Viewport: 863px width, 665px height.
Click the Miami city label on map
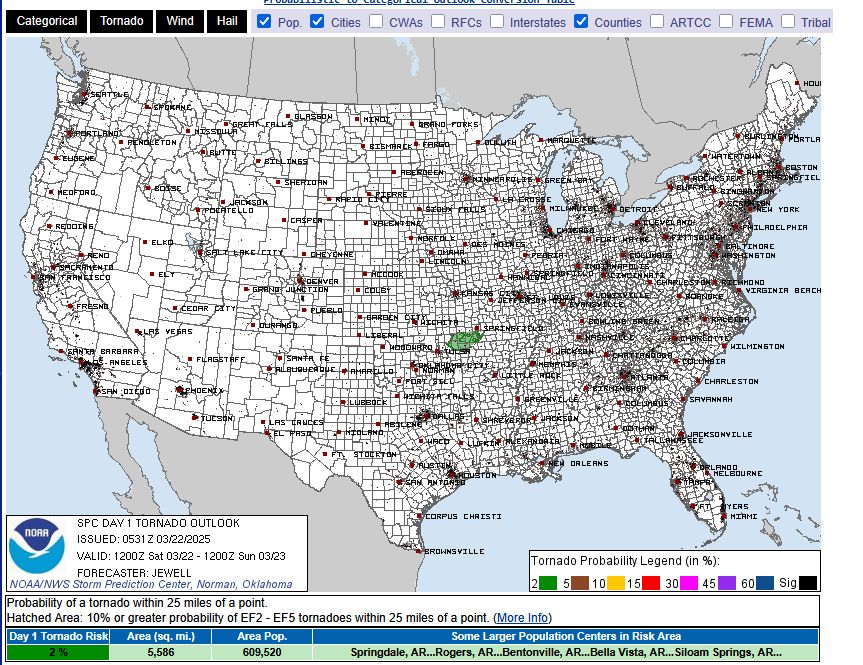pyautogui.click(x=744, y=516)
